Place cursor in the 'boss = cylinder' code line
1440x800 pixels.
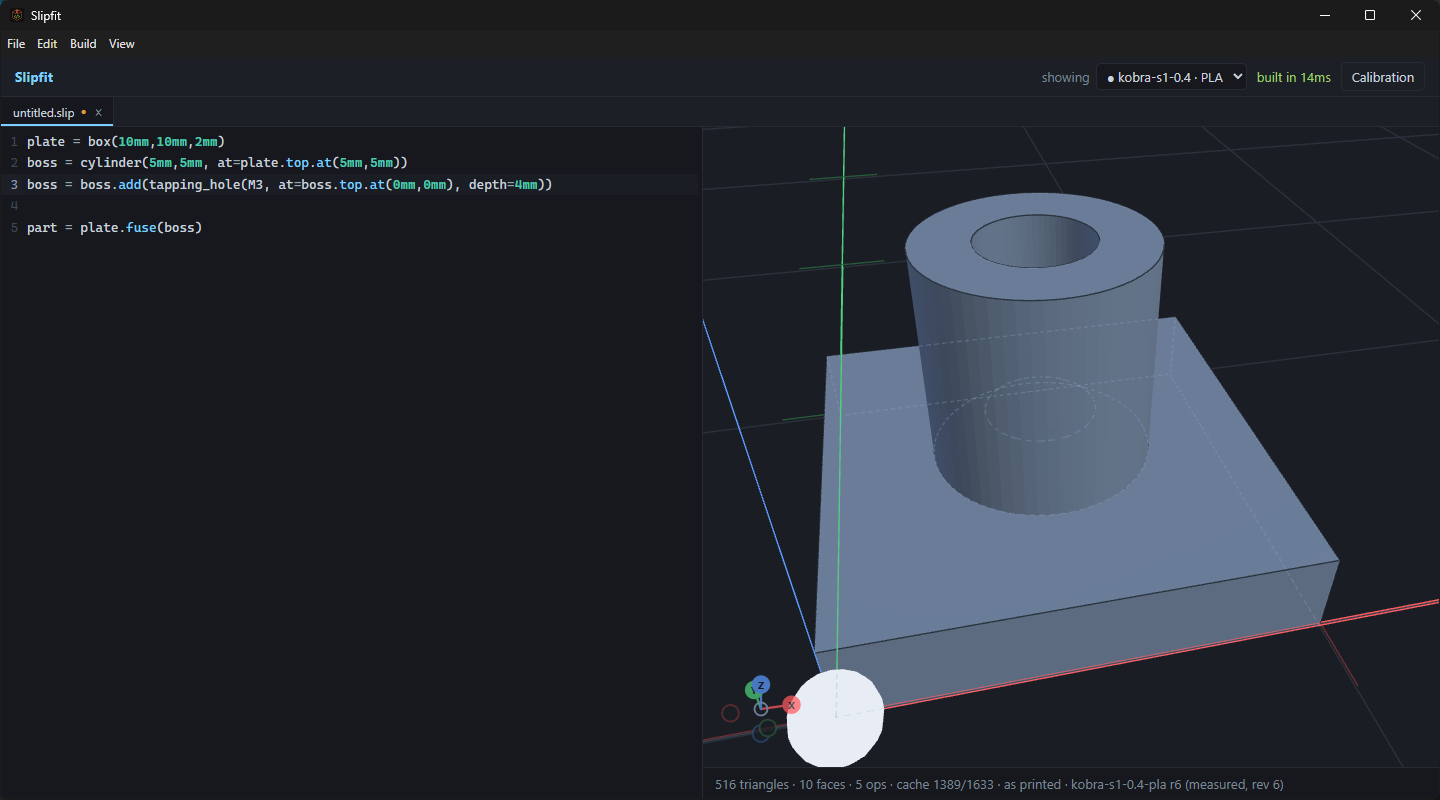(x=217, y=162)
